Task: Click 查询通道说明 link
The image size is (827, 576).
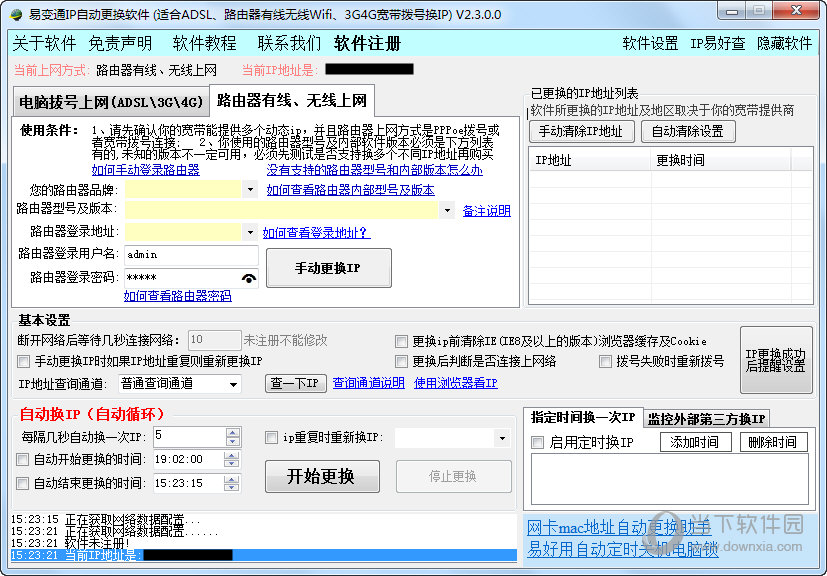Action: click(369, 383)
